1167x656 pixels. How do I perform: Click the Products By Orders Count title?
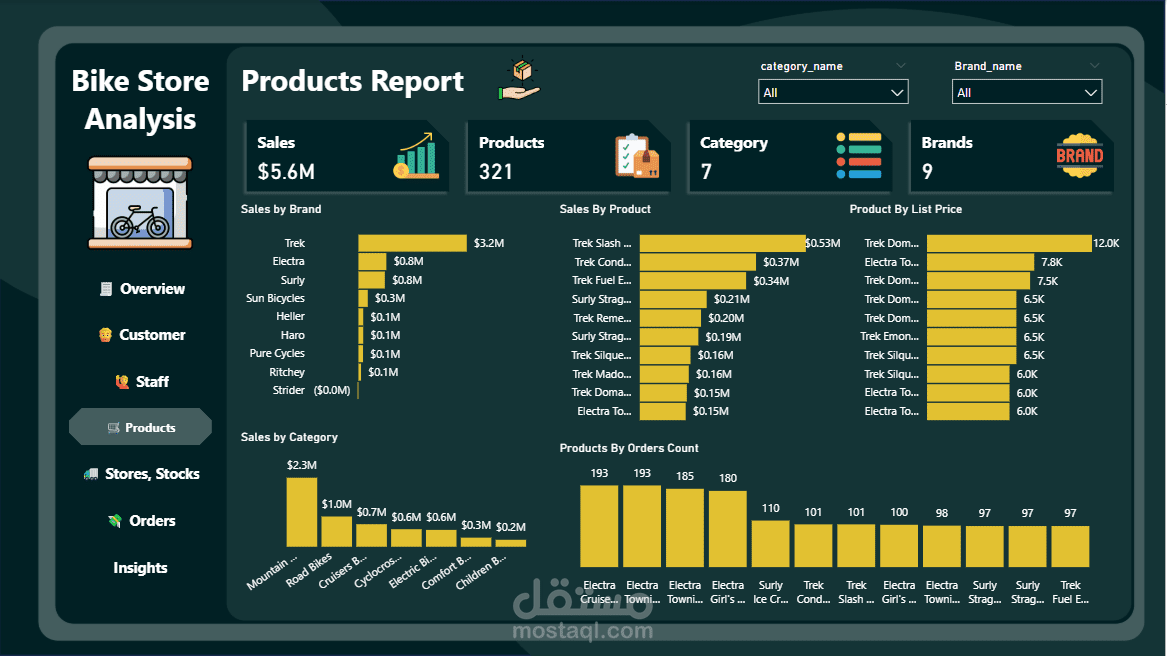(629, 448)
